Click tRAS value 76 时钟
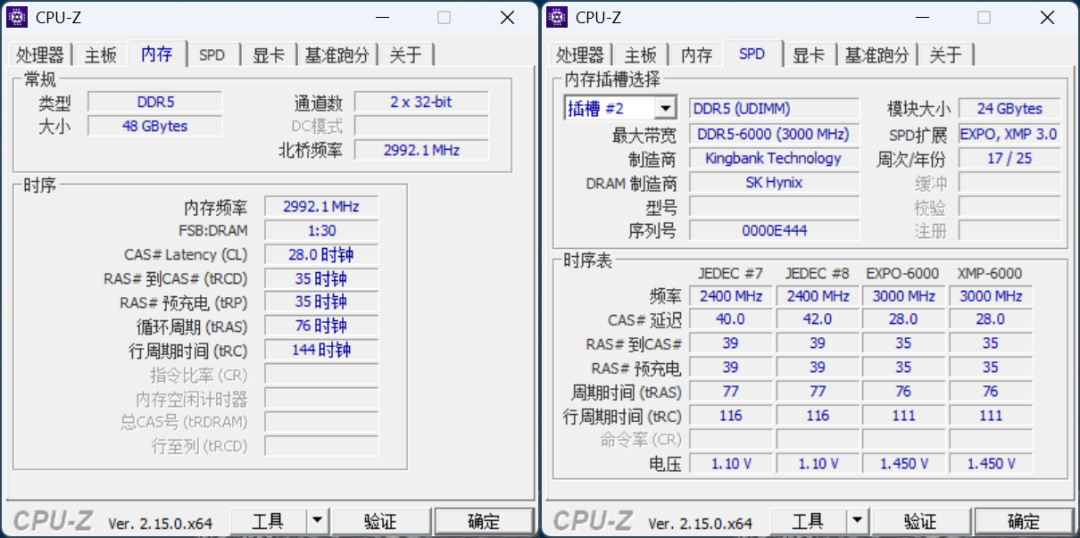 [x=321, y=326]
